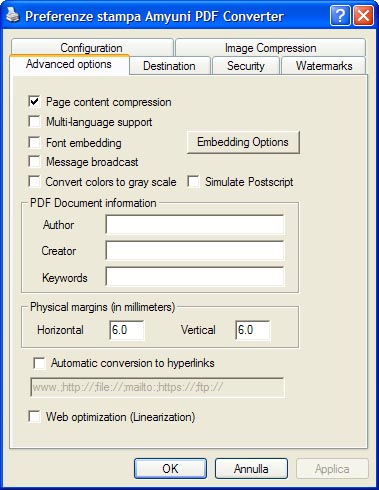Screen dimensions: 379x490
Task: Click the help question mark button
Action: point(340,15)
